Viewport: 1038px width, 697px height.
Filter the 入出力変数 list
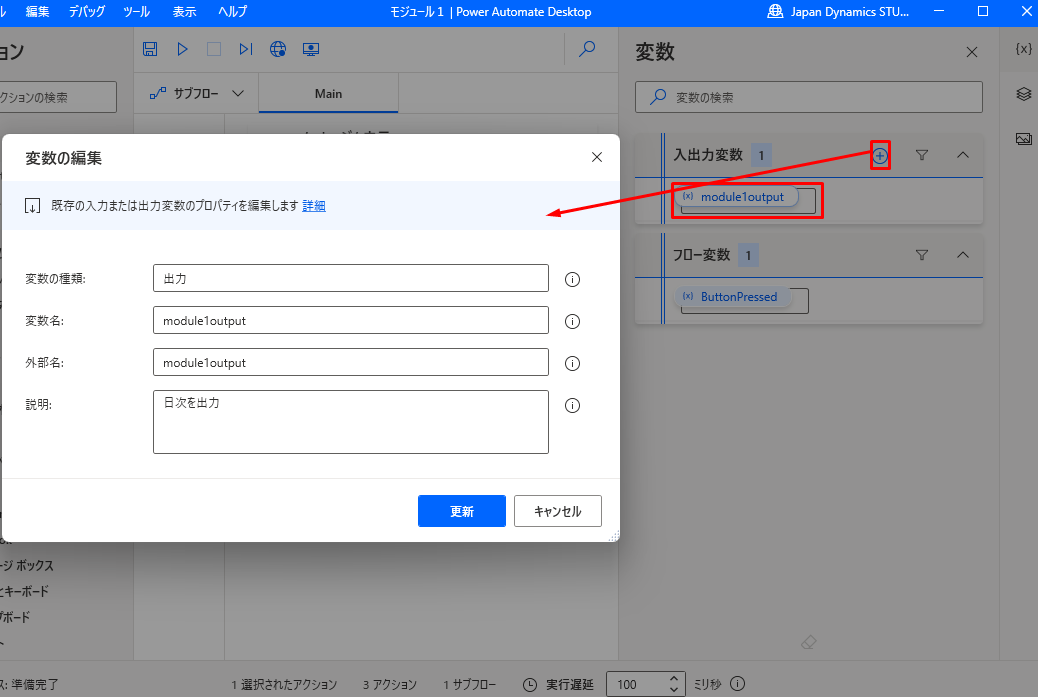pyautogui.click(x=921, y=156)
